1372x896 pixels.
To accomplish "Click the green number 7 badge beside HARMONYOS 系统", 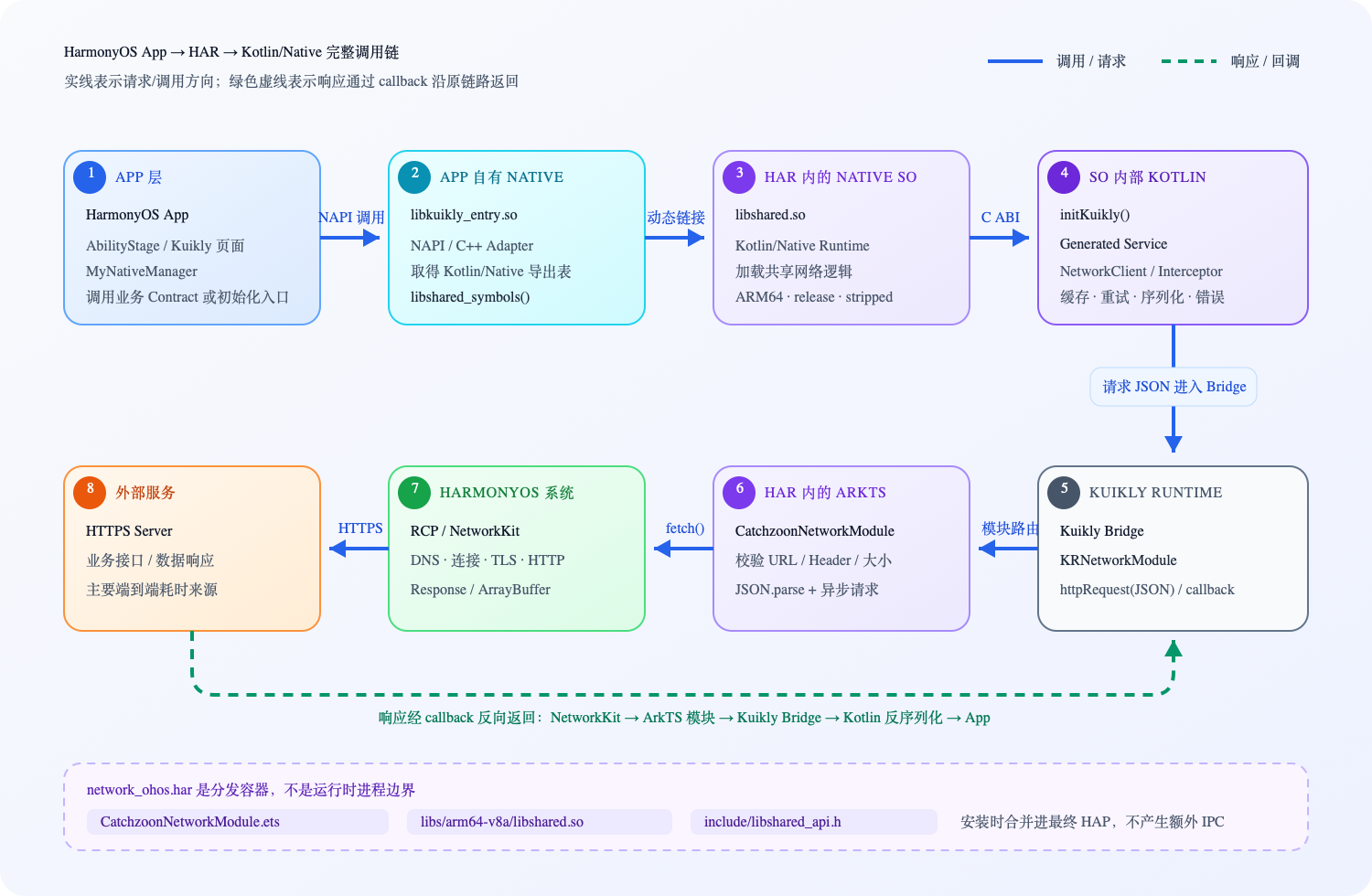I will [x=414, y=493].
